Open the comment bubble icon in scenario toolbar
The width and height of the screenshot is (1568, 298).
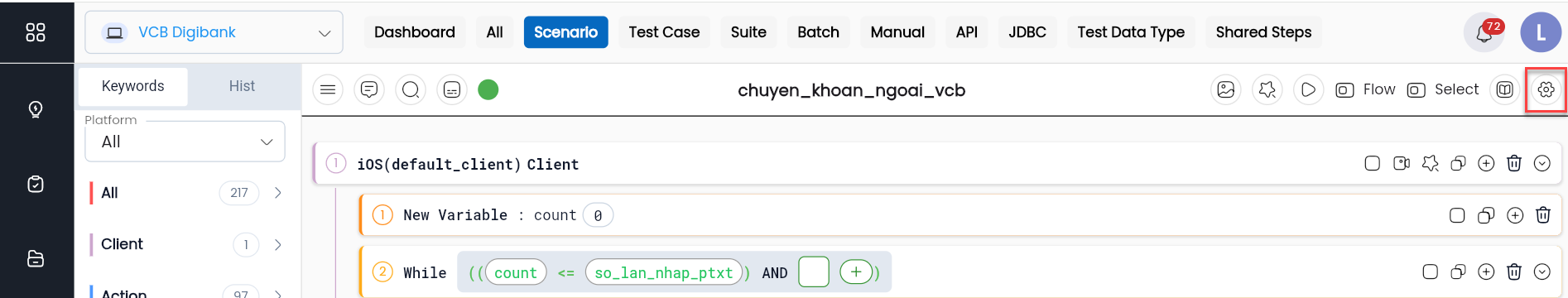point(369,89)
